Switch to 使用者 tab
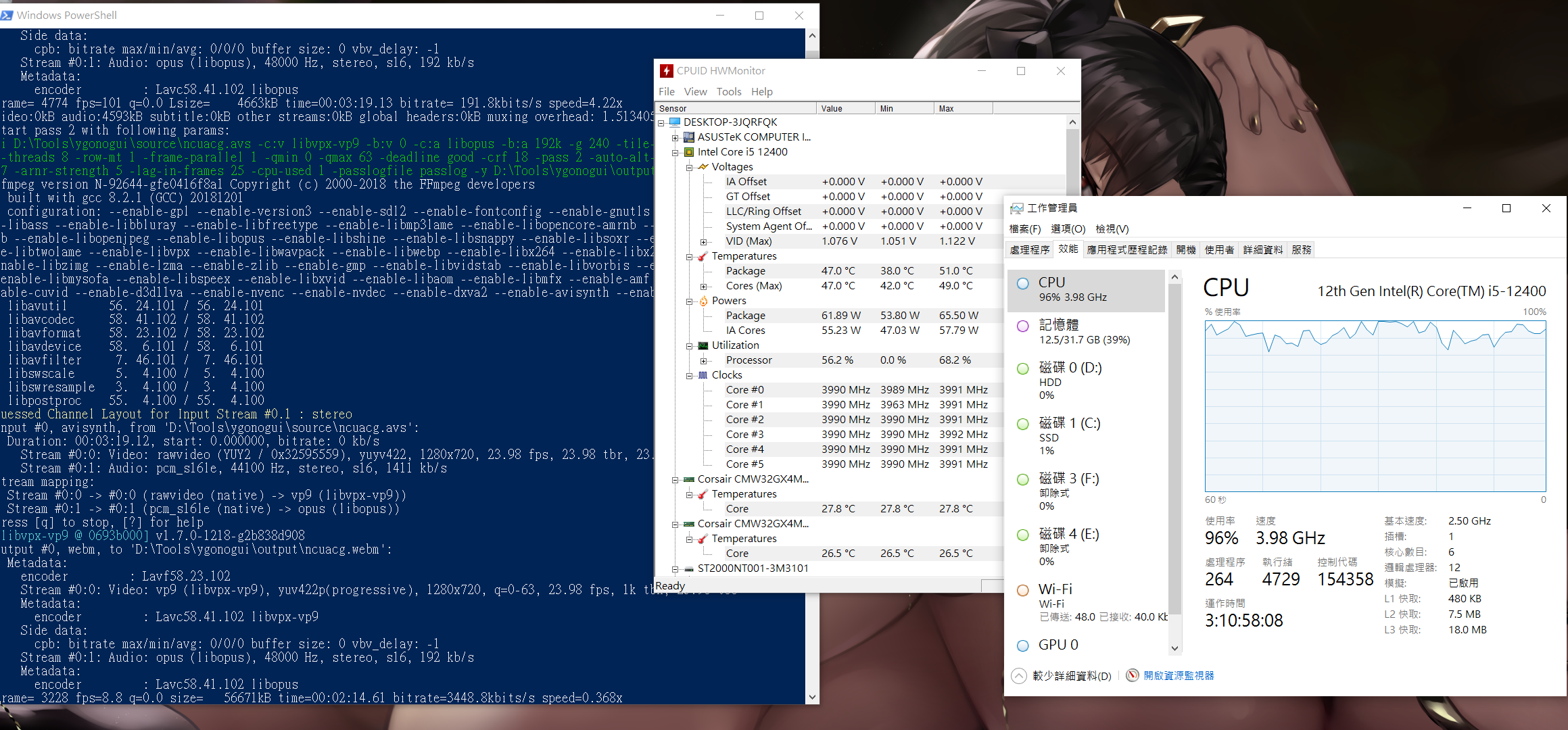 point(1219,249)
